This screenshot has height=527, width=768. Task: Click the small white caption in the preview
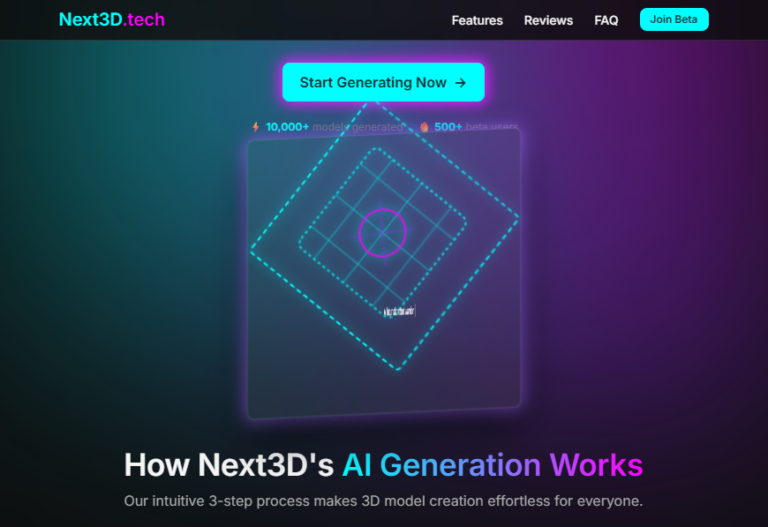[x=398, y=312]
